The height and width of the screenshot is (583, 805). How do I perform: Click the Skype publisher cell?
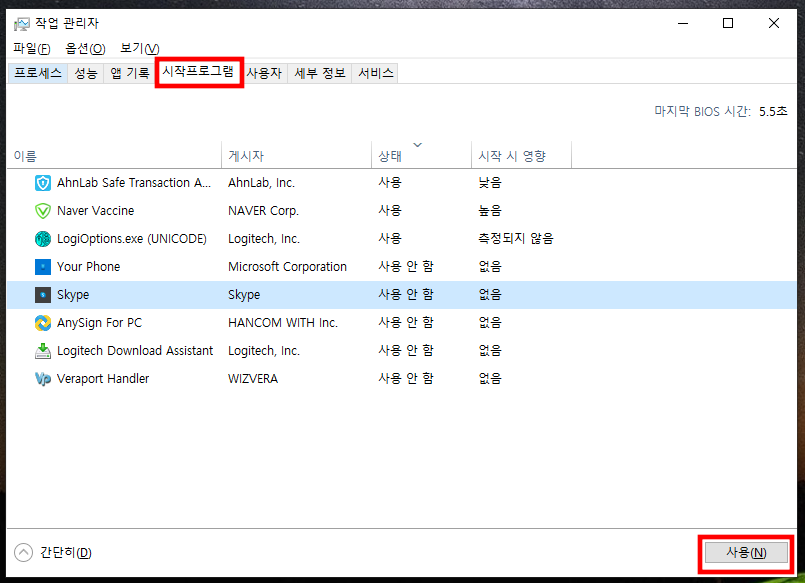244,295
